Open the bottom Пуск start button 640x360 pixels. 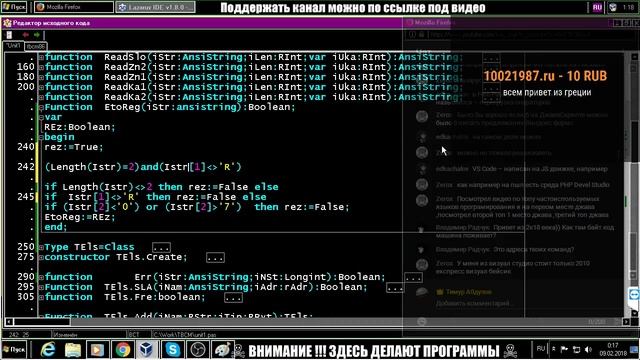[14, 350]
